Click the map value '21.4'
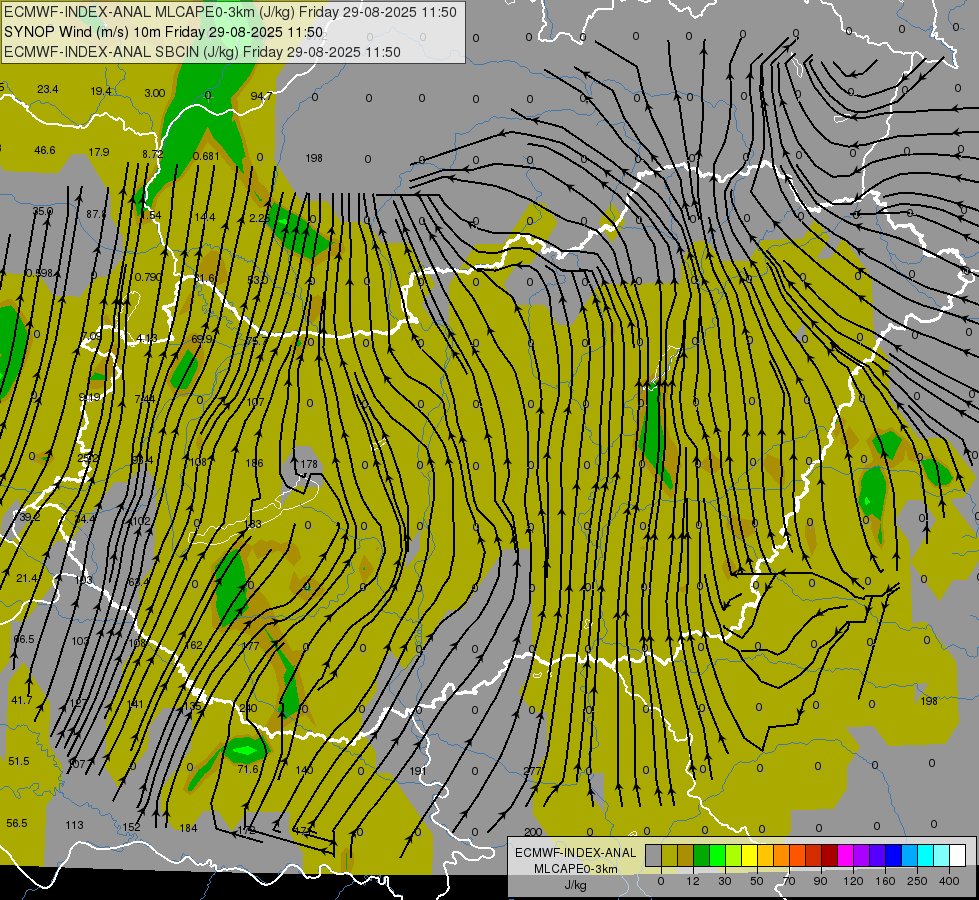The height and width of the screenshot is (900, 979). coord(27,578)
